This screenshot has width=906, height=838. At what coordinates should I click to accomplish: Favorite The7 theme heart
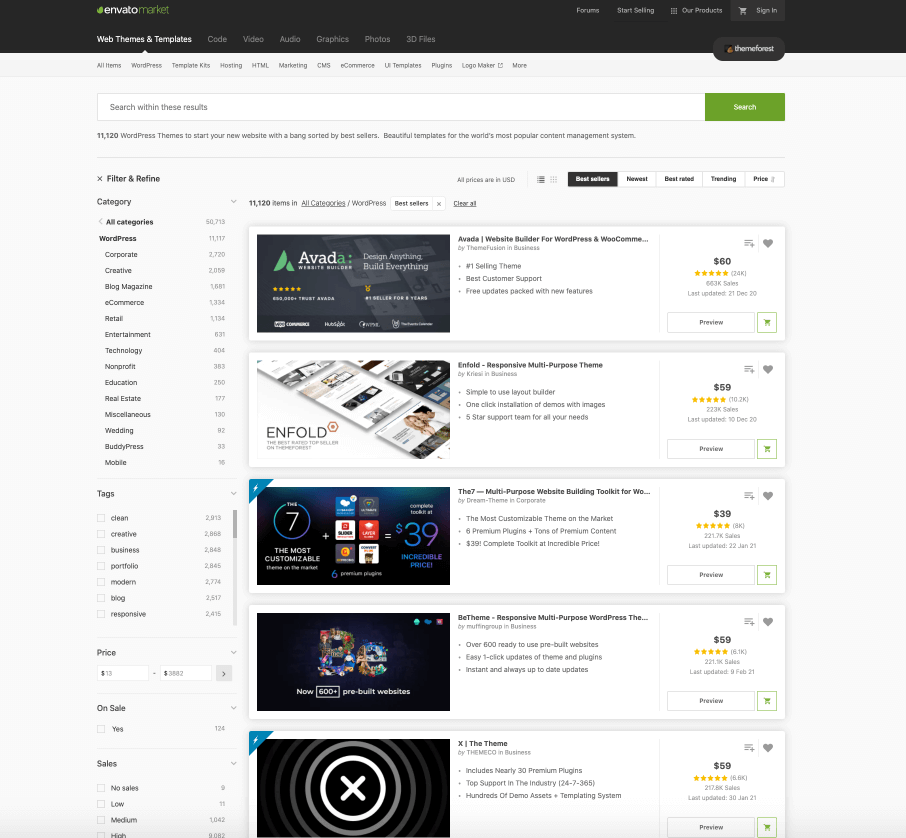coord(768,496)
